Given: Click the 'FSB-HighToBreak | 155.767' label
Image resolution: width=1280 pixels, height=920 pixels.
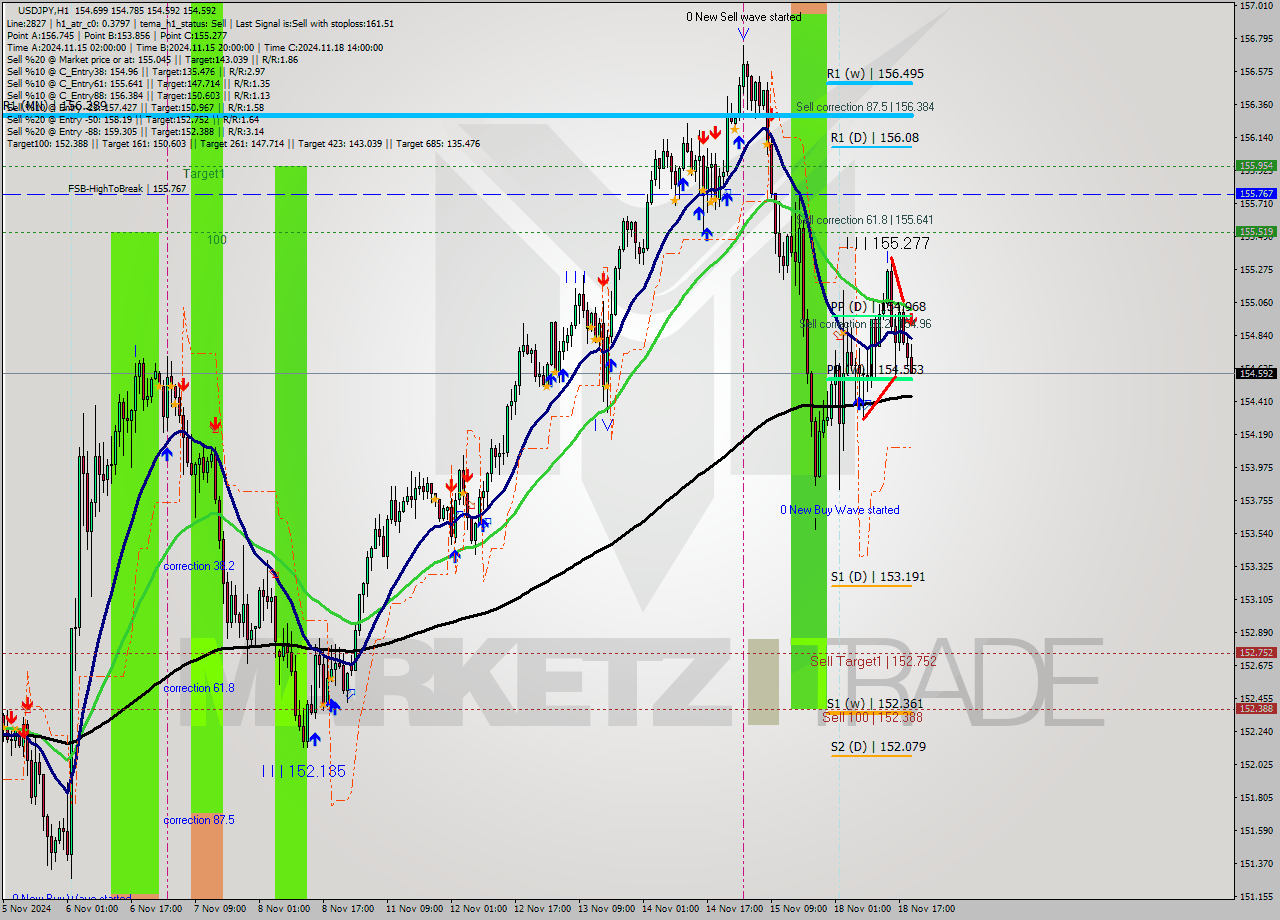Looking at the screenshot, I should coord(127,188).
